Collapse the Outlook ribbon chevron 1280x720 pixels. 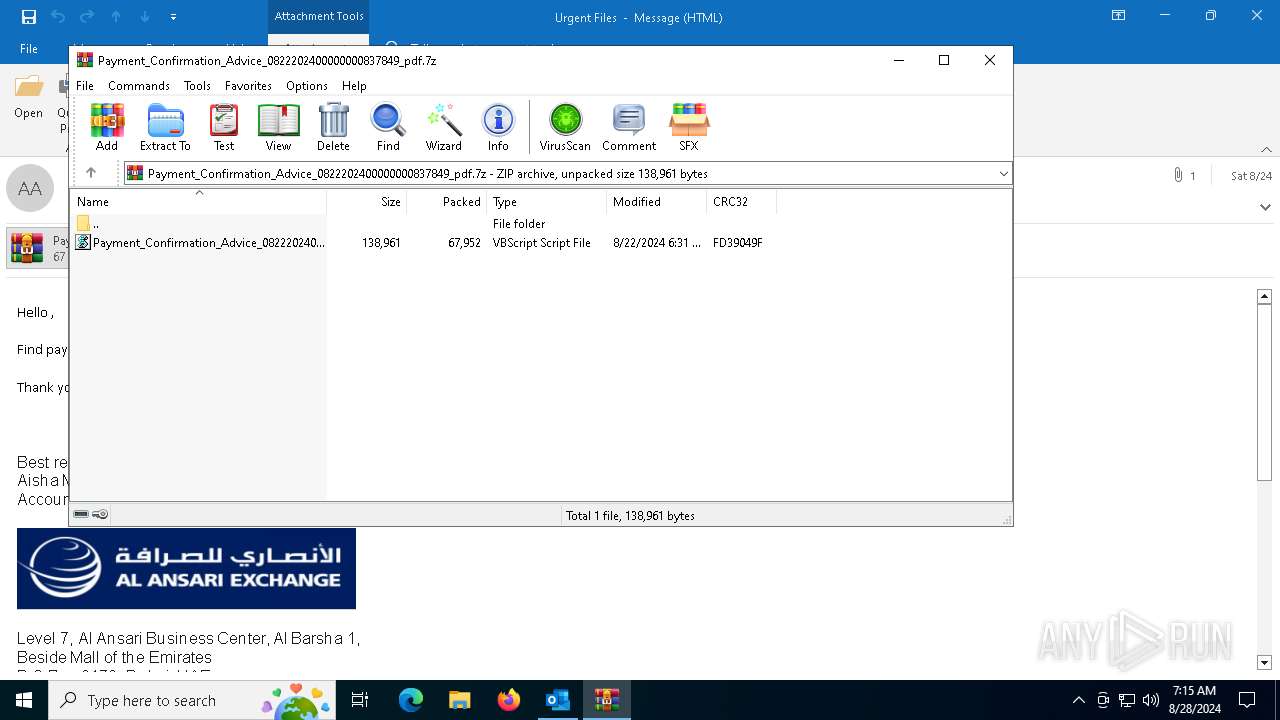point(1266,150)
